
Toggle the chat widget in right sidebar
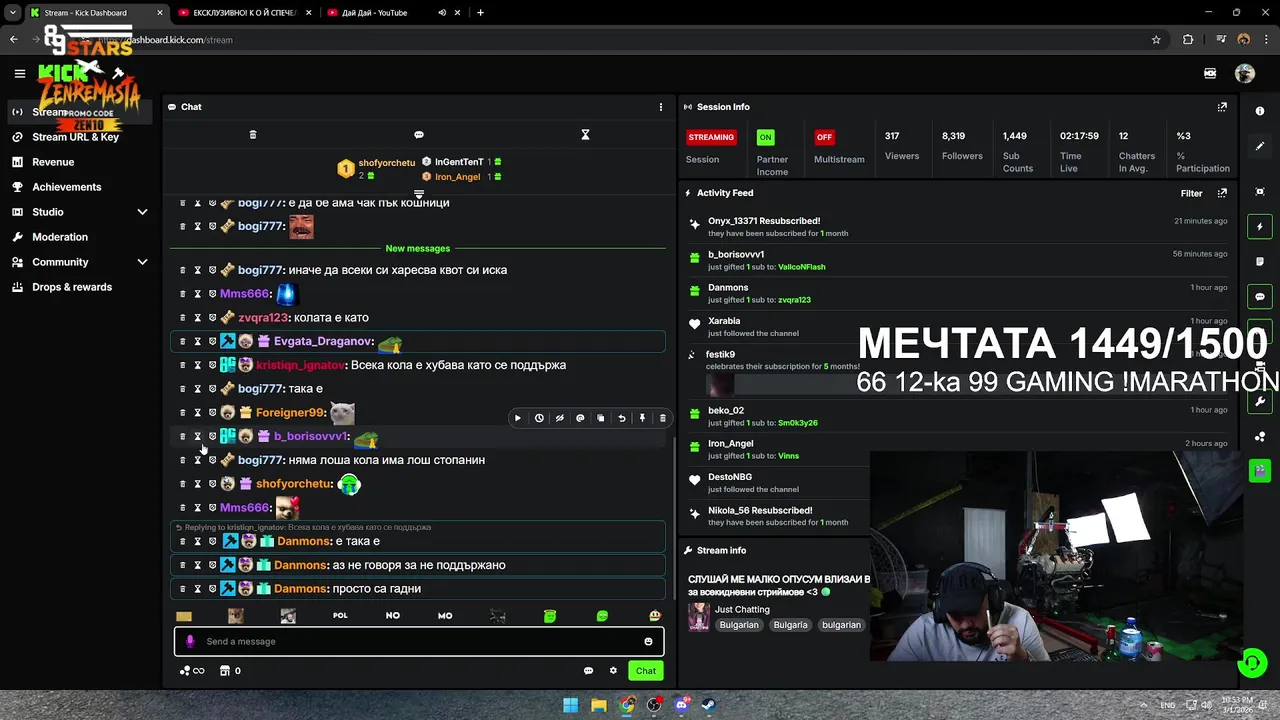(x=1260, y=297)
